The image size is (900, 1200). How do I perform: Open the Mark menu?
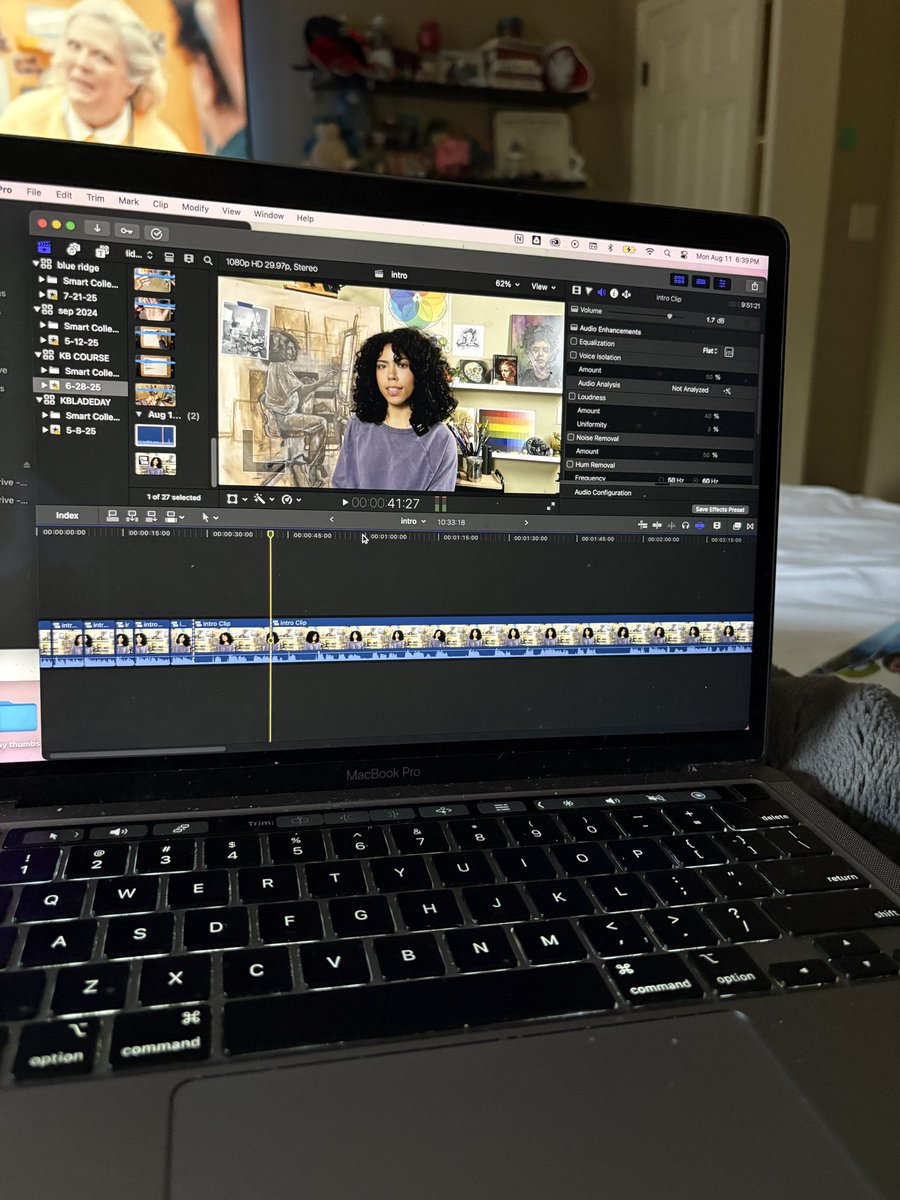click(x=129, y=201)
